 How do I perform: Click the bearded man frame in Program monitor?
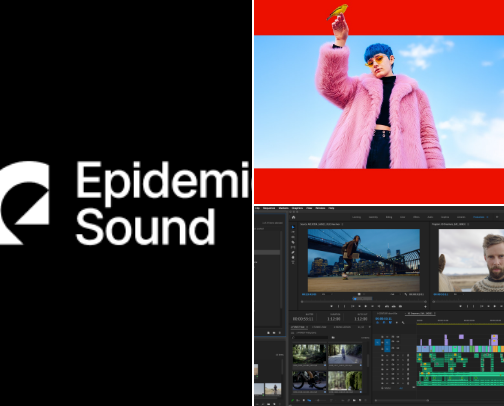[471, 260]
